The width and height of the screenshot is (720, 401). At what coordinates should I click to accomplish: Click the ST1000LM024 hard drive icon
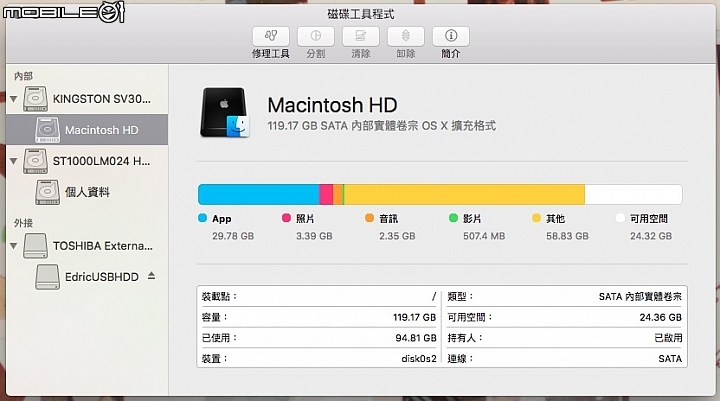(x=35, y=161)
